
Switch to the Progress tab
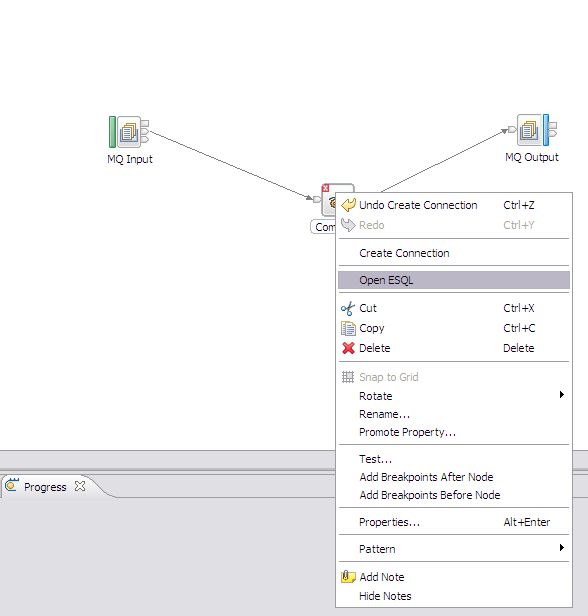coord(45,487)
